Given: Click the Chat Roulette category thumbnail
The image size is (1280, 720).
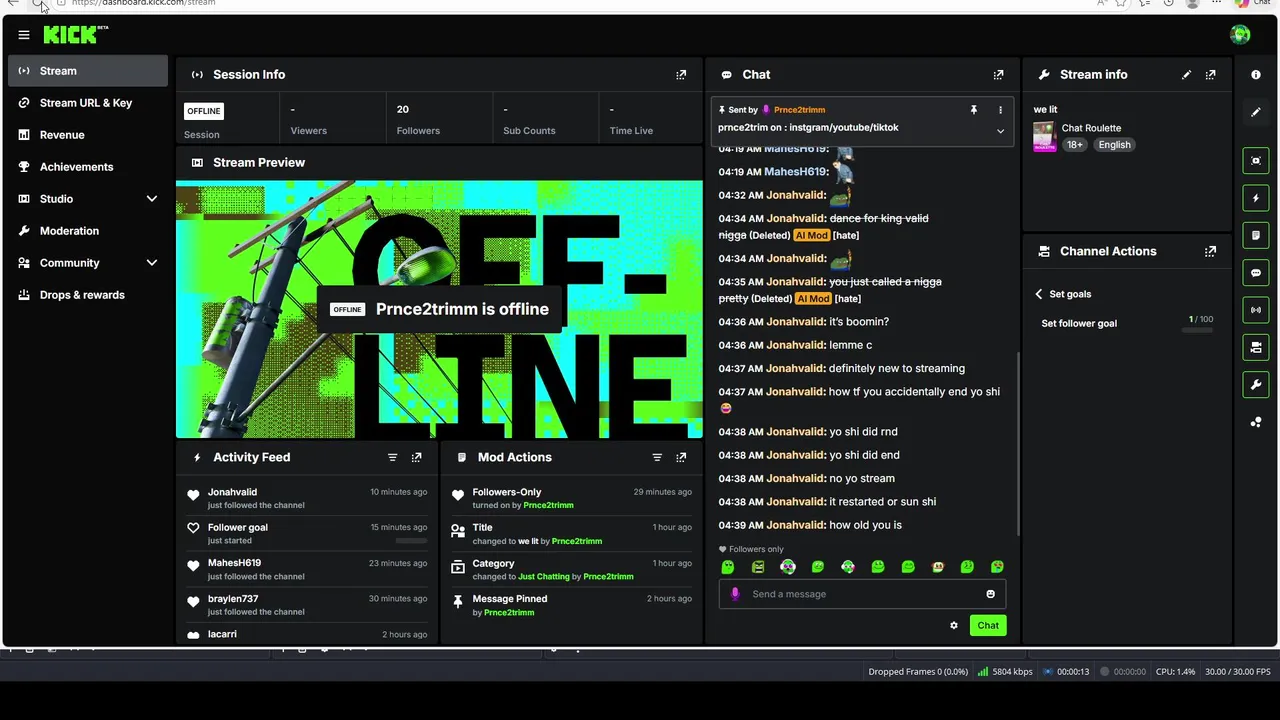Looking at the screenshot, I should click(1044, 137).
